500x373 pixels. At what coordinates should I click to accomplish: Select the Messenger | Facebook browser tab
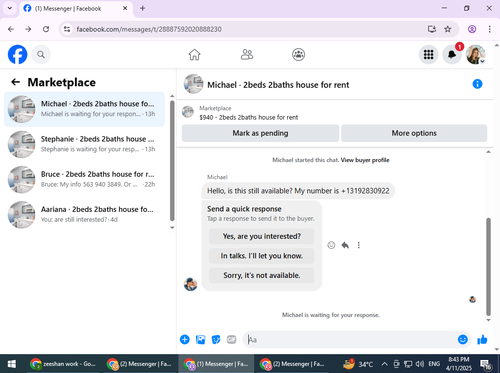tap(76, 9)
